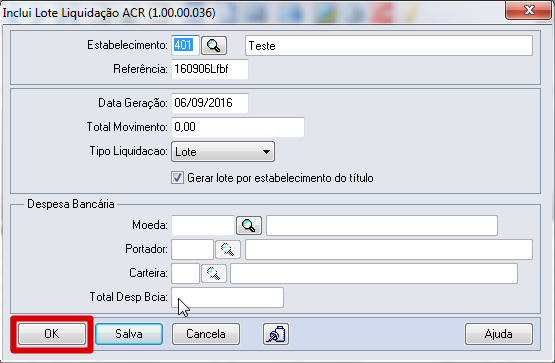Click the Portador code field
555x363 pixels.
[x=192, y=249]
